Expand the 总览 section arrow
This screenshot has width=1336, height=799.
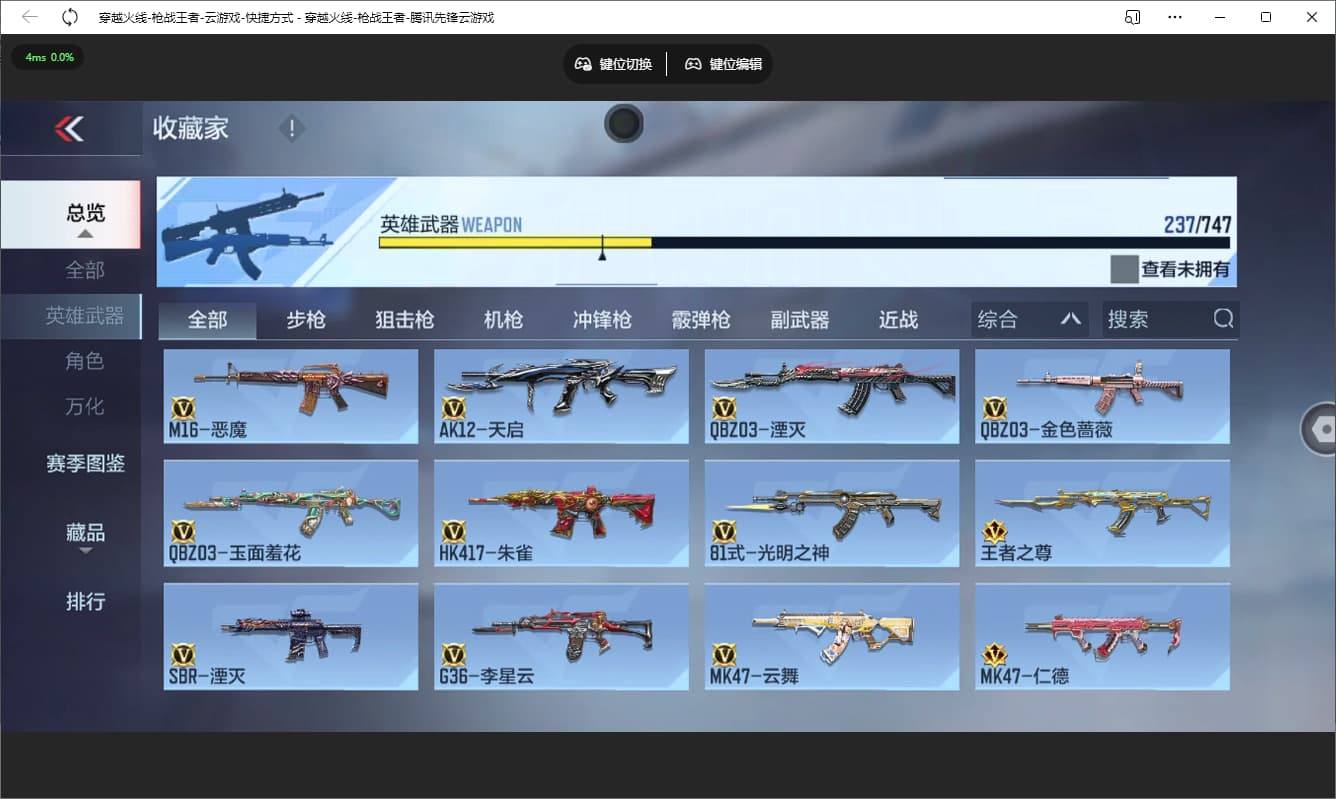point(85,236)
